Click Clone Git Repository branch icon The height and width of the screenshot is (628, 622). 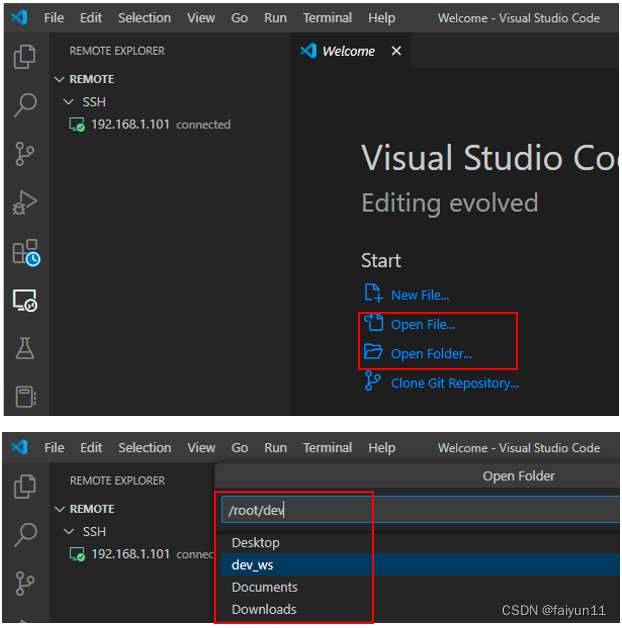tap(372, 381)
